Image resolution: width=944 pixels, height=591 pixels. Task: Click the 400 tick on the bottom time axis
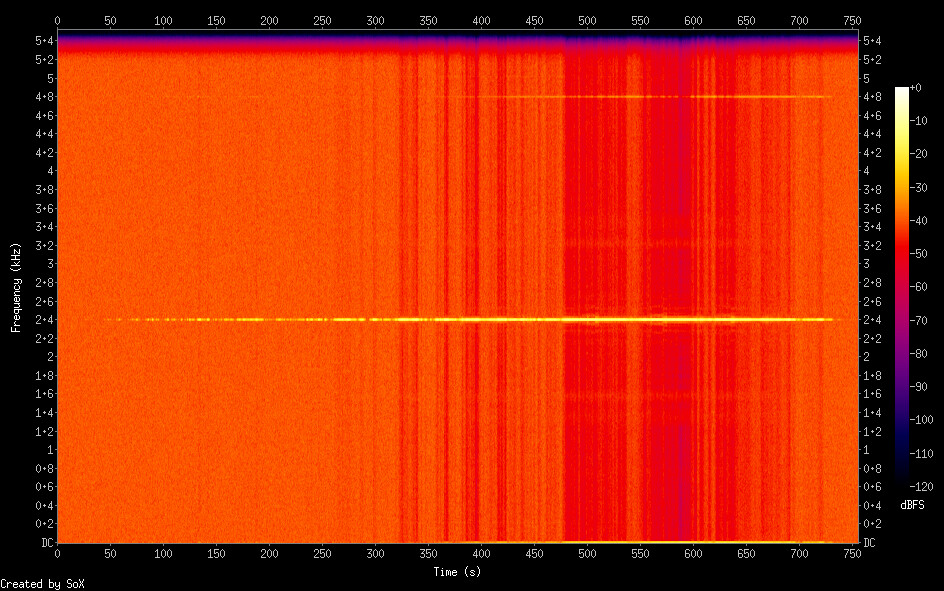481,553
